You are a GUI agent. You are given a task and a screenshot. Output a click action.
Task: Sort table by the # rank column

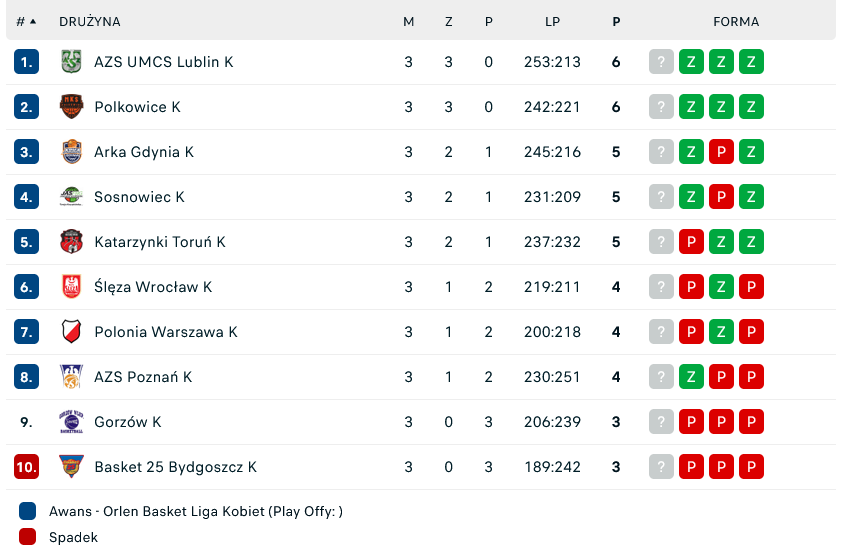point(26,21)
